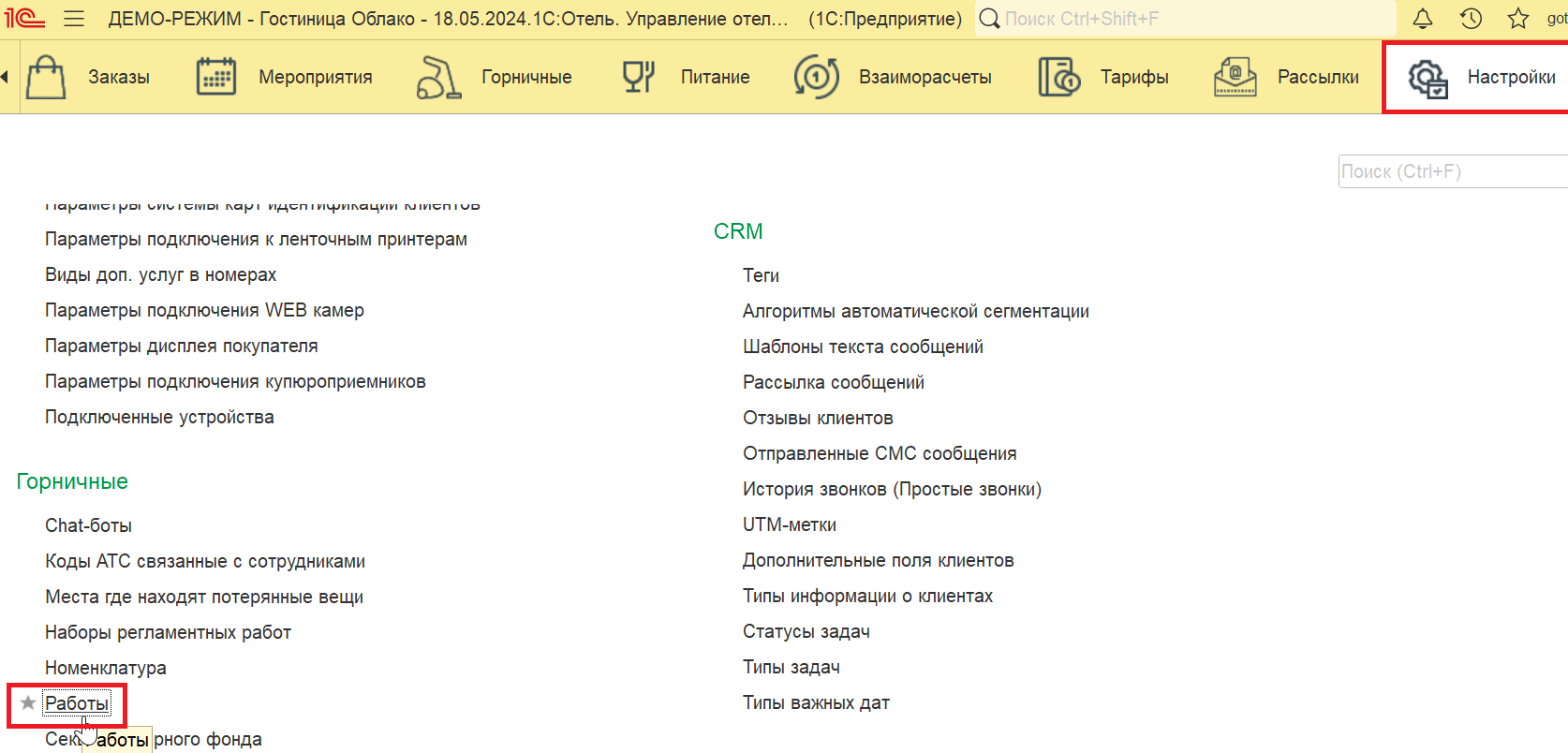The width and height of the screenshot is (1568, 753).
Task: Click the page search field (Ctrl+F)
Action: tap(1452, 171)
